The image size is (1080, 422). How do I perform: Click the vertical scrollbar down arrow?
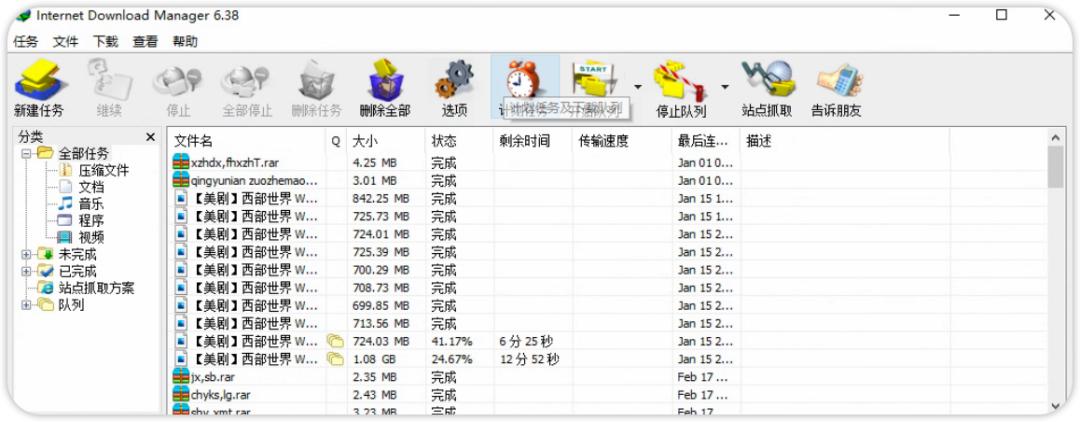(1055, 406)
